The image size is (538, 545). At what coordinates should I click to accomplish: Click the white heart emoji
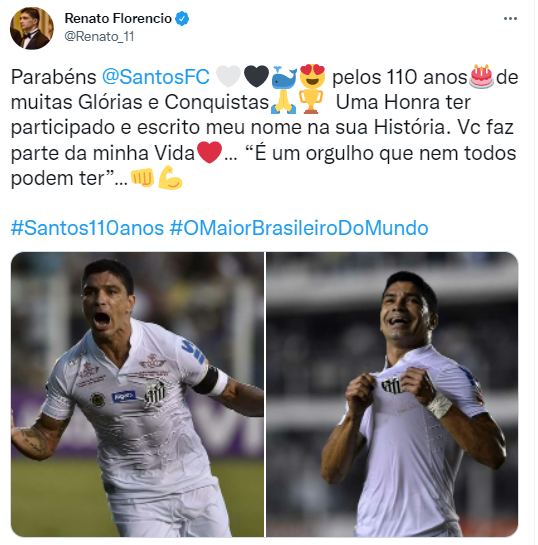pyautogui.click(x=228, y=76)
